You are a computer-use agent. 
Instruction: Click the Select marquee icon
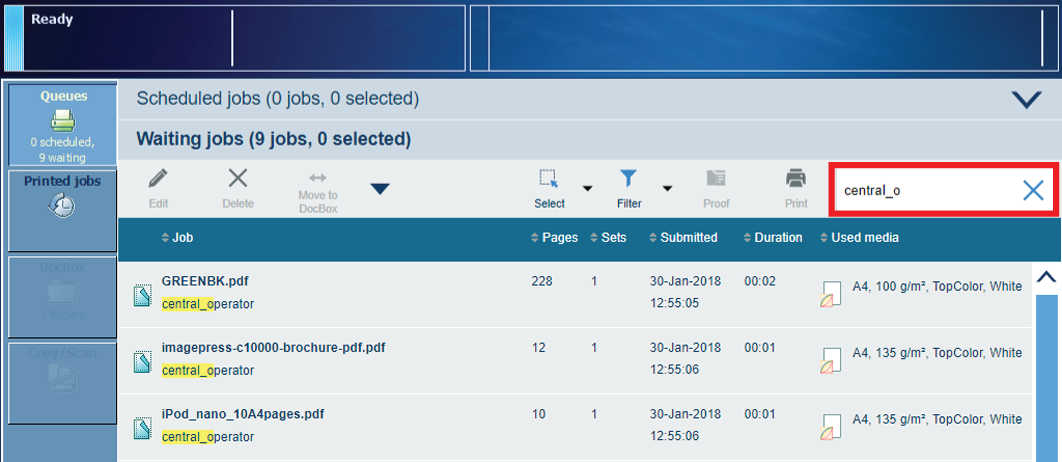click(x=549, y=179)
